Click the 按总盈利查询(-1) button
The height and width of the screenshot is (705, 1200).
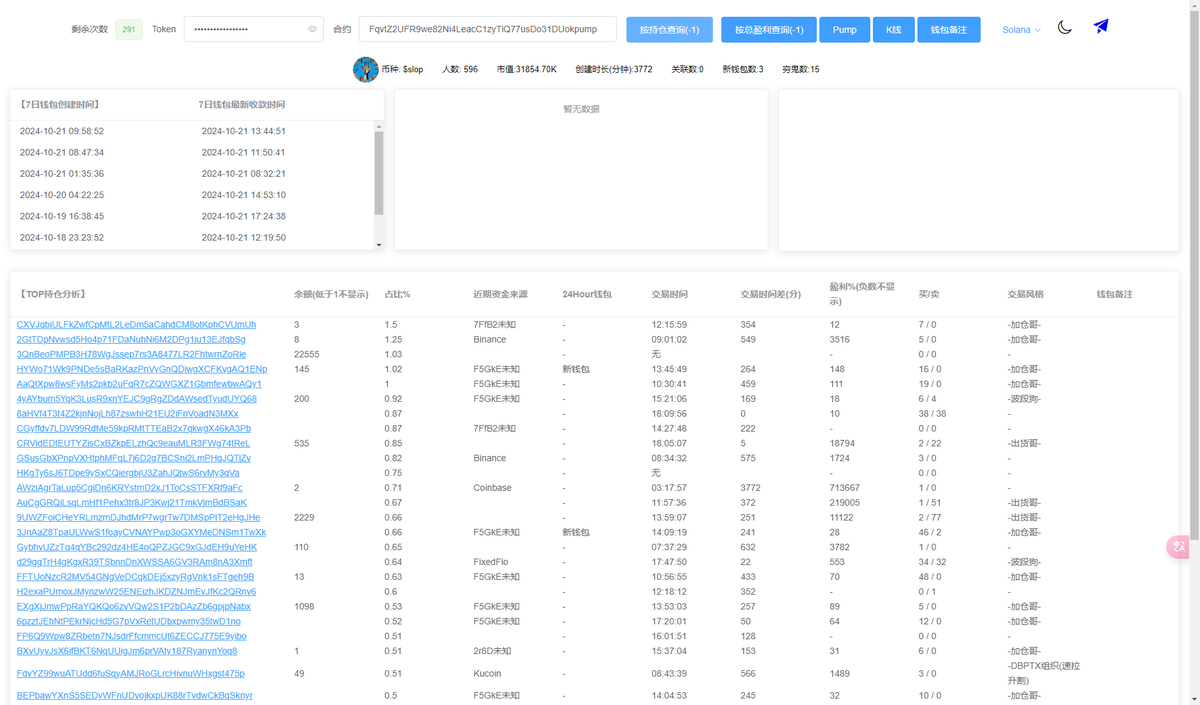coord(769,30)
